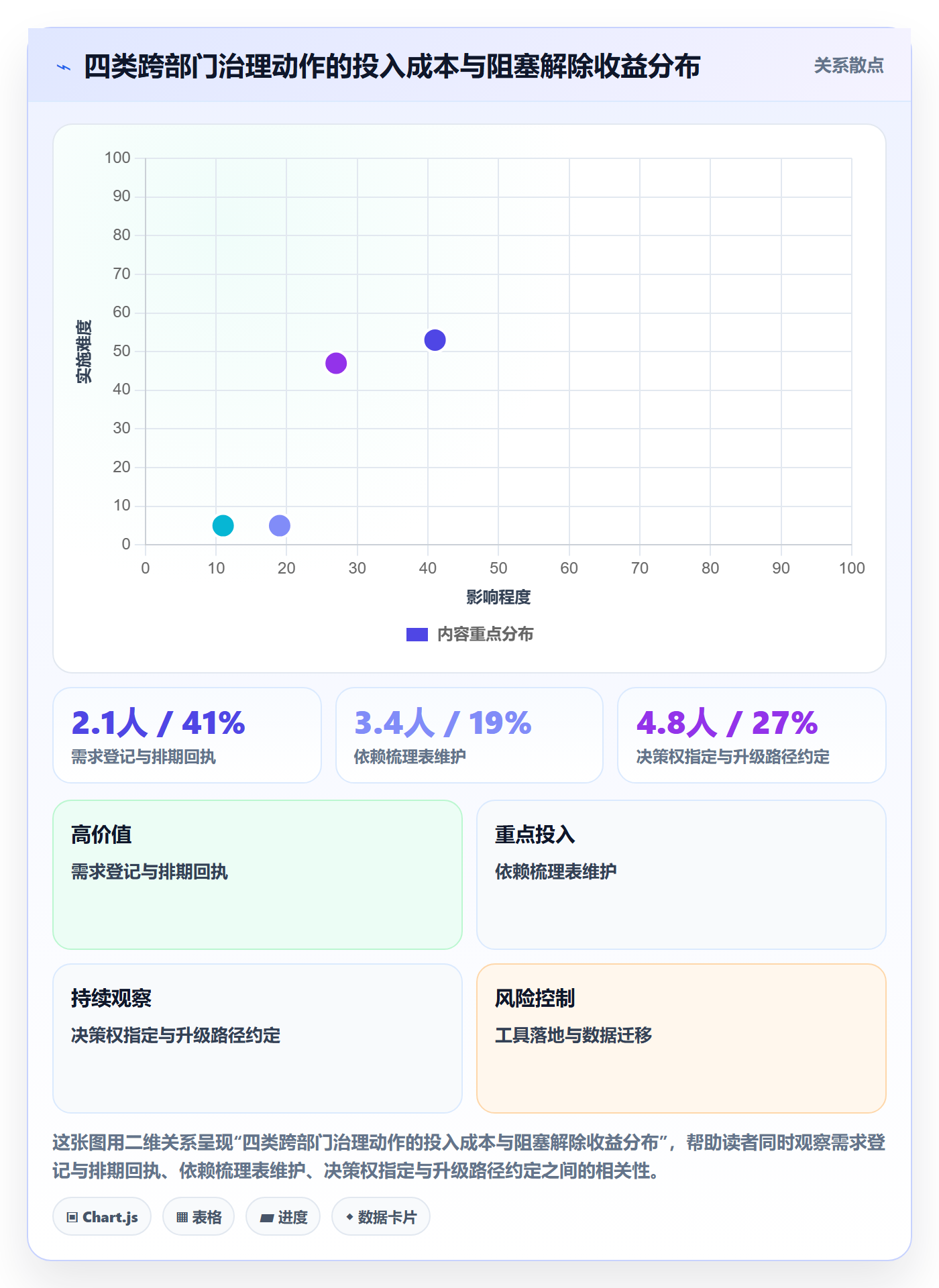
Task: Toggle the 内容重点分布 legend swatch
Action: (x=417, y=635)
